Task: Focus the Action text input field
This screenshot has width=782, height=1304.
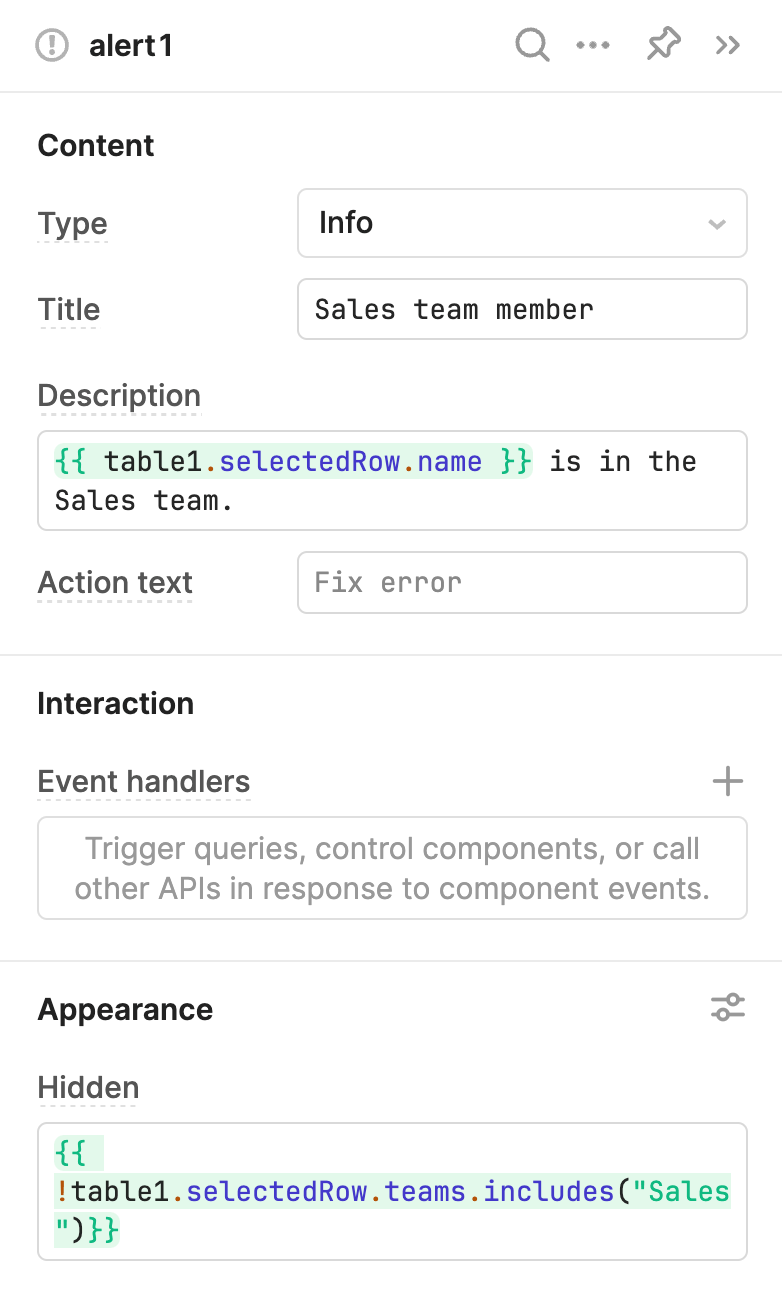Action: [x=522, y=582]
